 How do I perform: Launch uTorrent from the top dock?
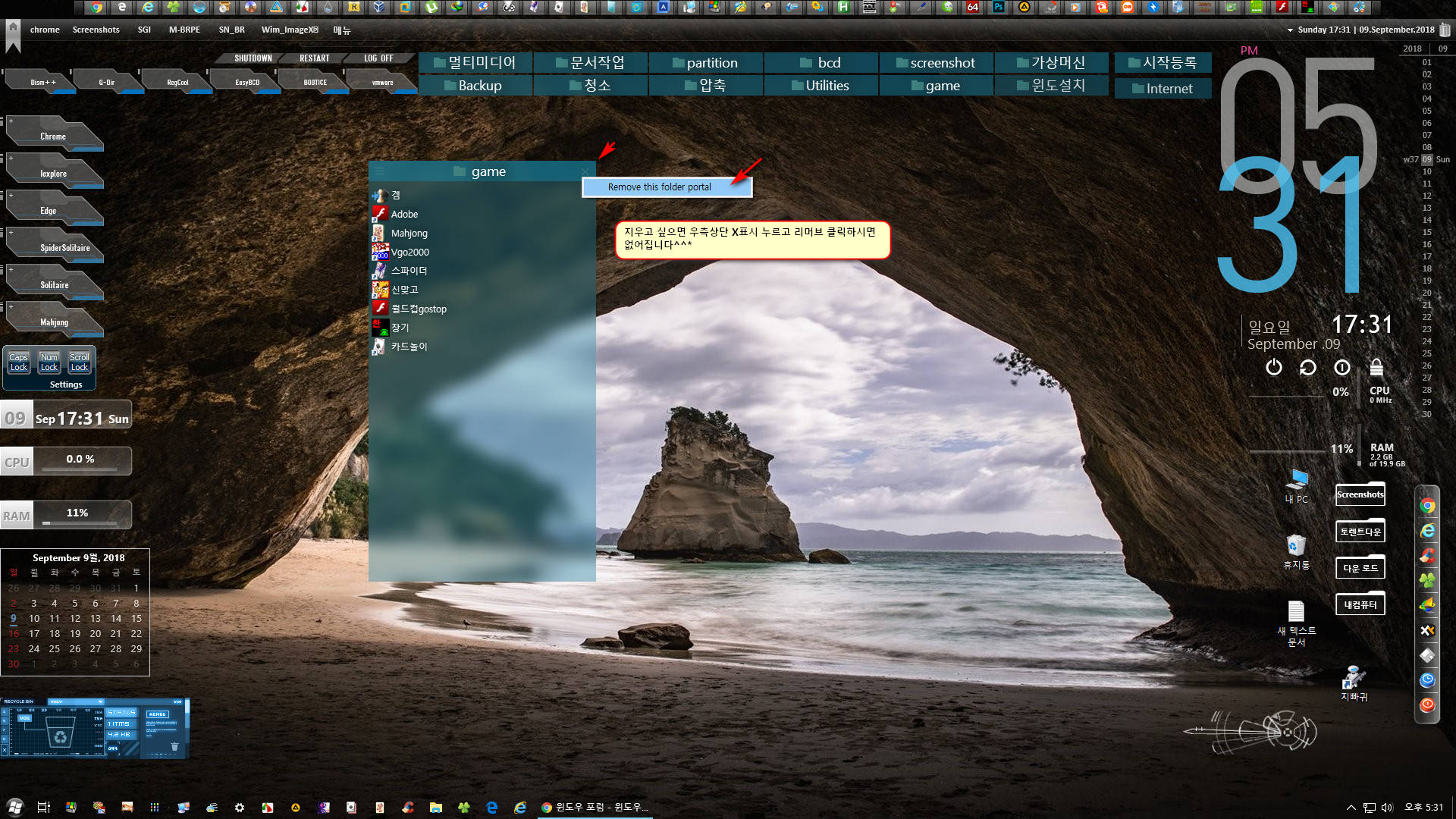pos(431,8)
